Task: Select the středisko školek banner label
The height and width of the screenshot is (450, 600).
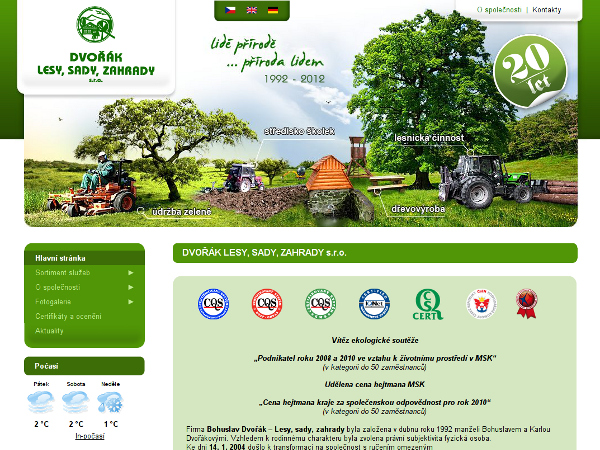Action: click(x=300, y=131)
